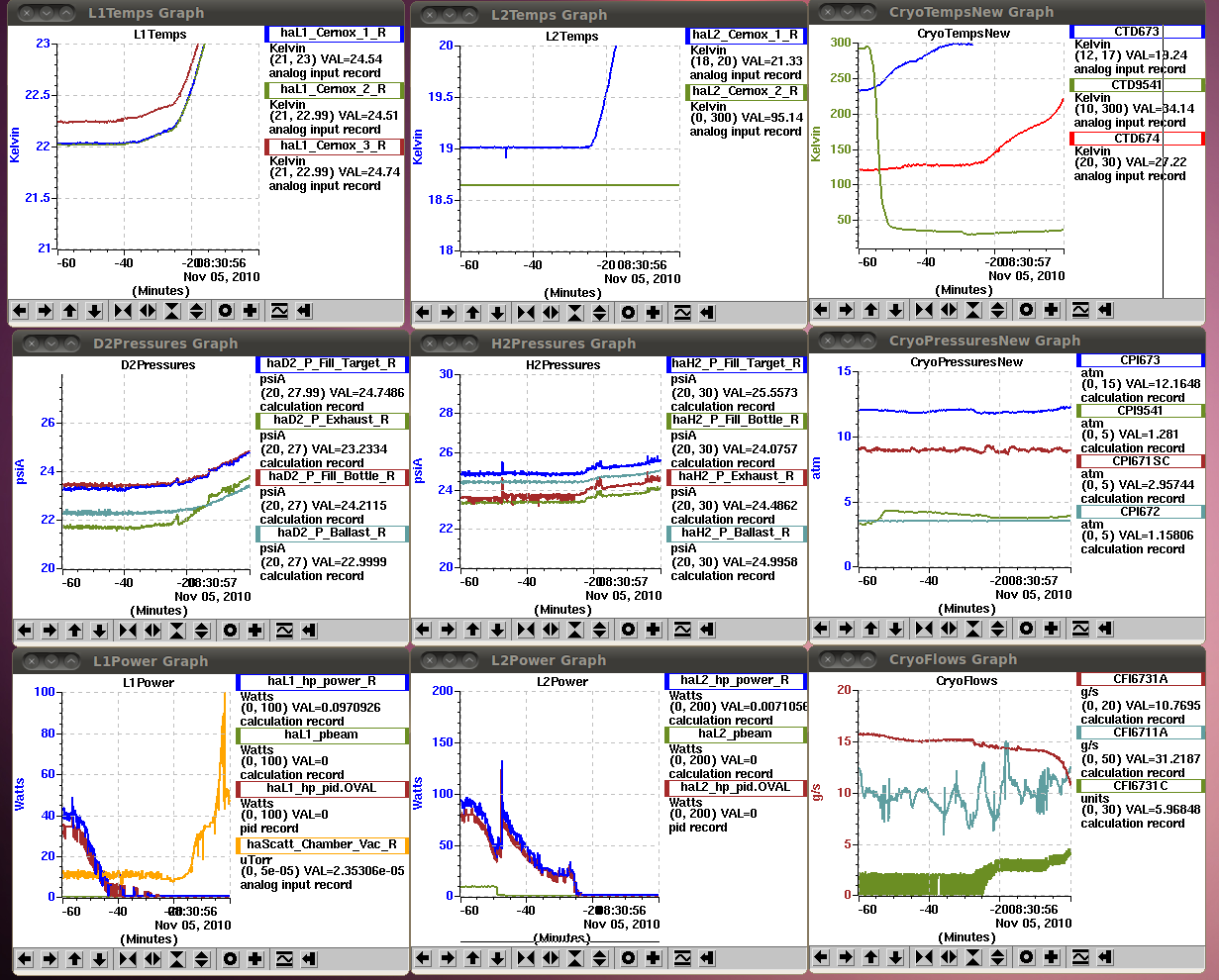Select the CFI6711A curve label
The image size is (1219, 980).
(1141, 733)
